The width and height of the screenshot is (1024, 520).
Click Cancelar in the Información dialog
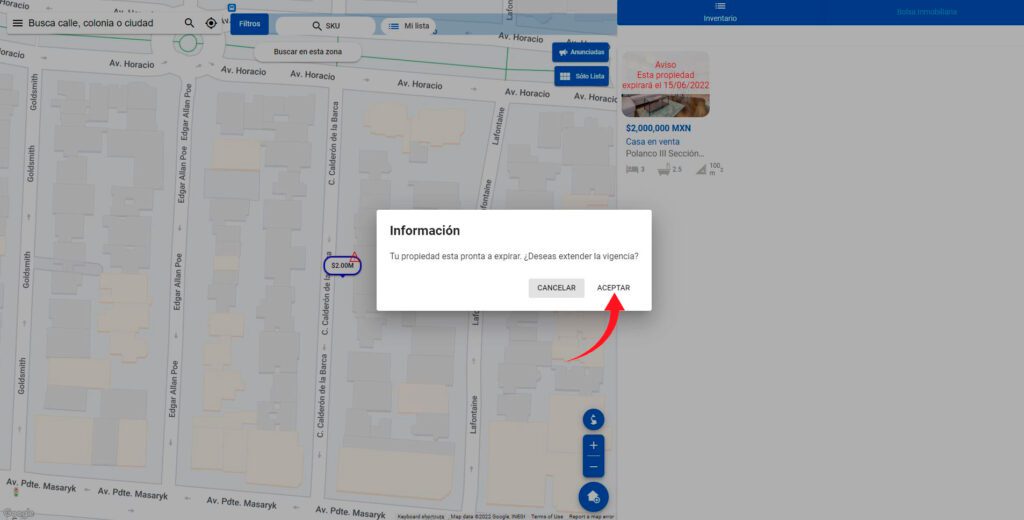pos(556,288)
